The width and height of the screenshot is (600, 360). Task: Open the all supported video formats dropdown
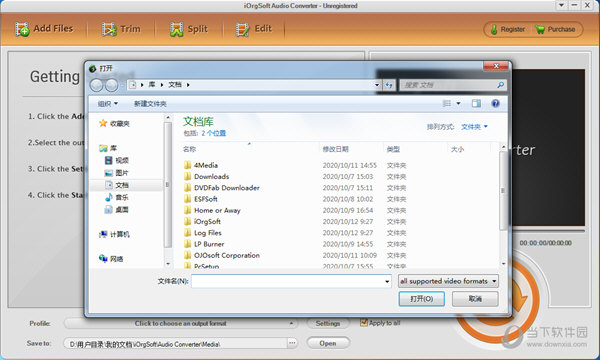pyautogui.click(x=448, y=281)
